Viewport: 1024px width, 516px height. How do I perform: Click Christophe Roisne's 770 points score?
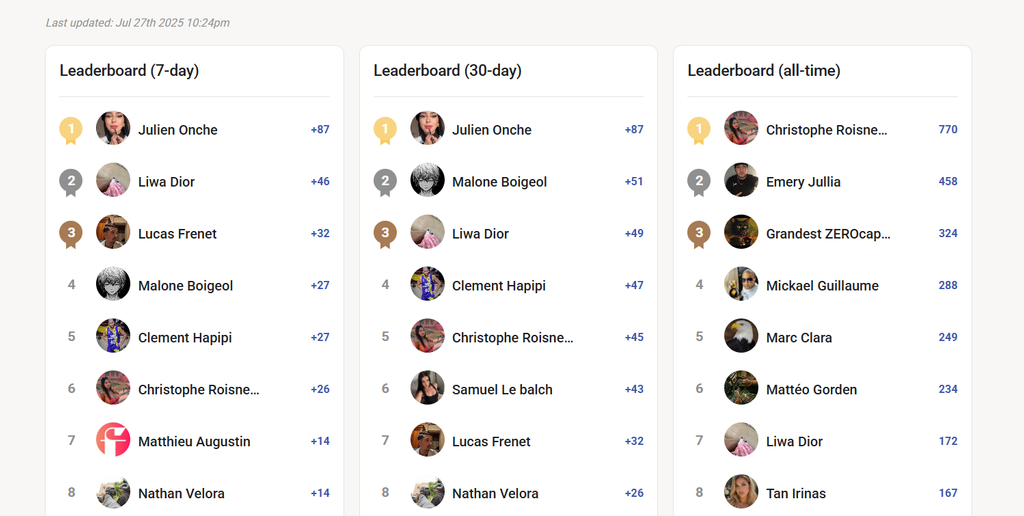[948, 129]
